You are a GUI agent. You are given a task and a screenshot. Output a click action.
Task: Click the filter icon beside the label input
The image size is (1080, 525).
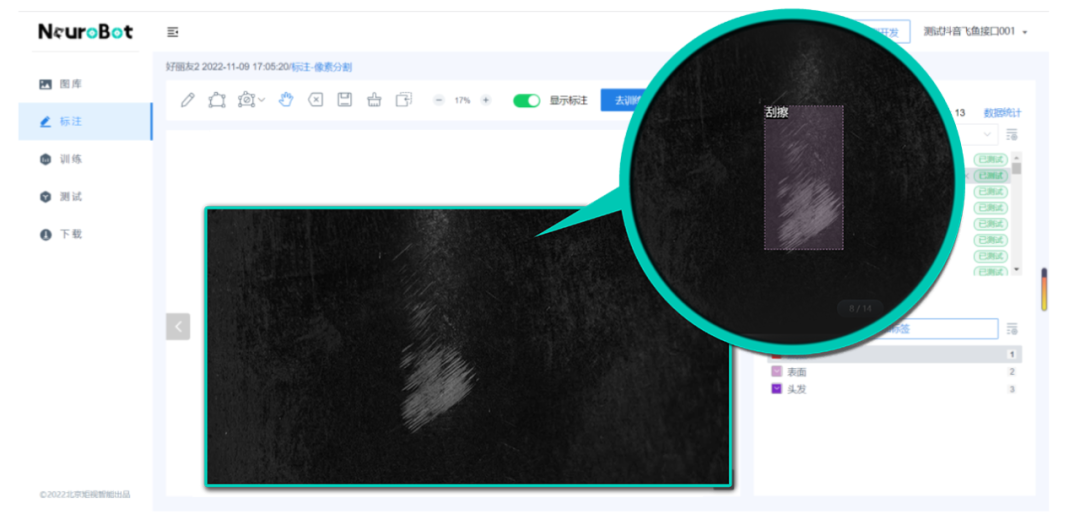pos(1011,329)
